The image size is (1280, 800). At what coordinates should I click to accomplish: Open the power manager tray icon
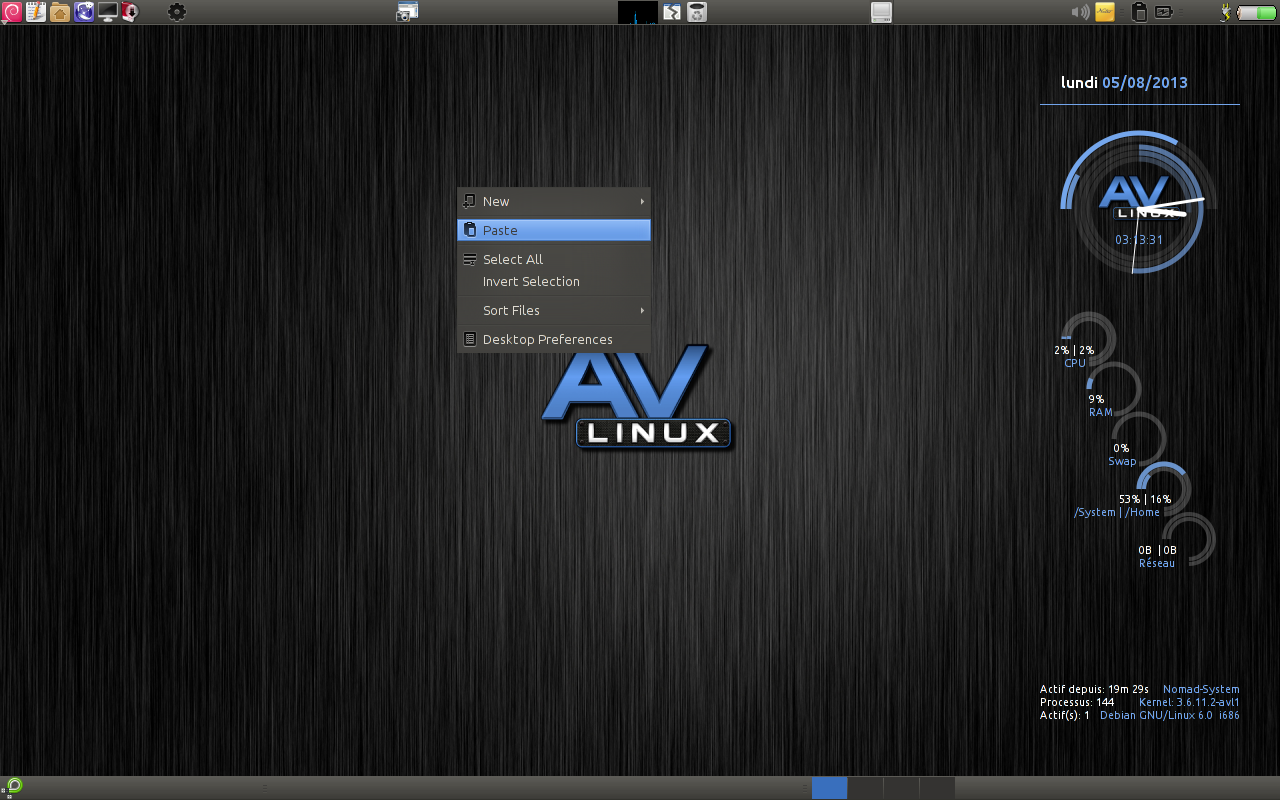pyautogui.click(x=1165, y=12)
